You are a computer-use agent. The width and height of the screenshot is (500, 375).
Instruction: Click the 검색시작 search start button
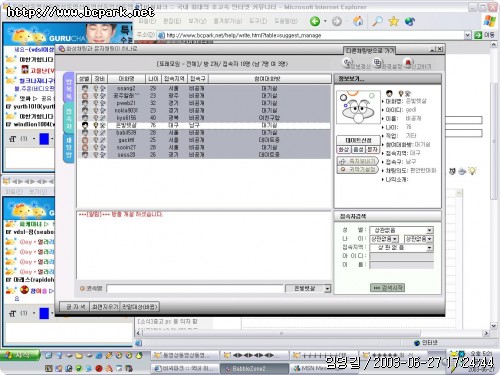387,287
